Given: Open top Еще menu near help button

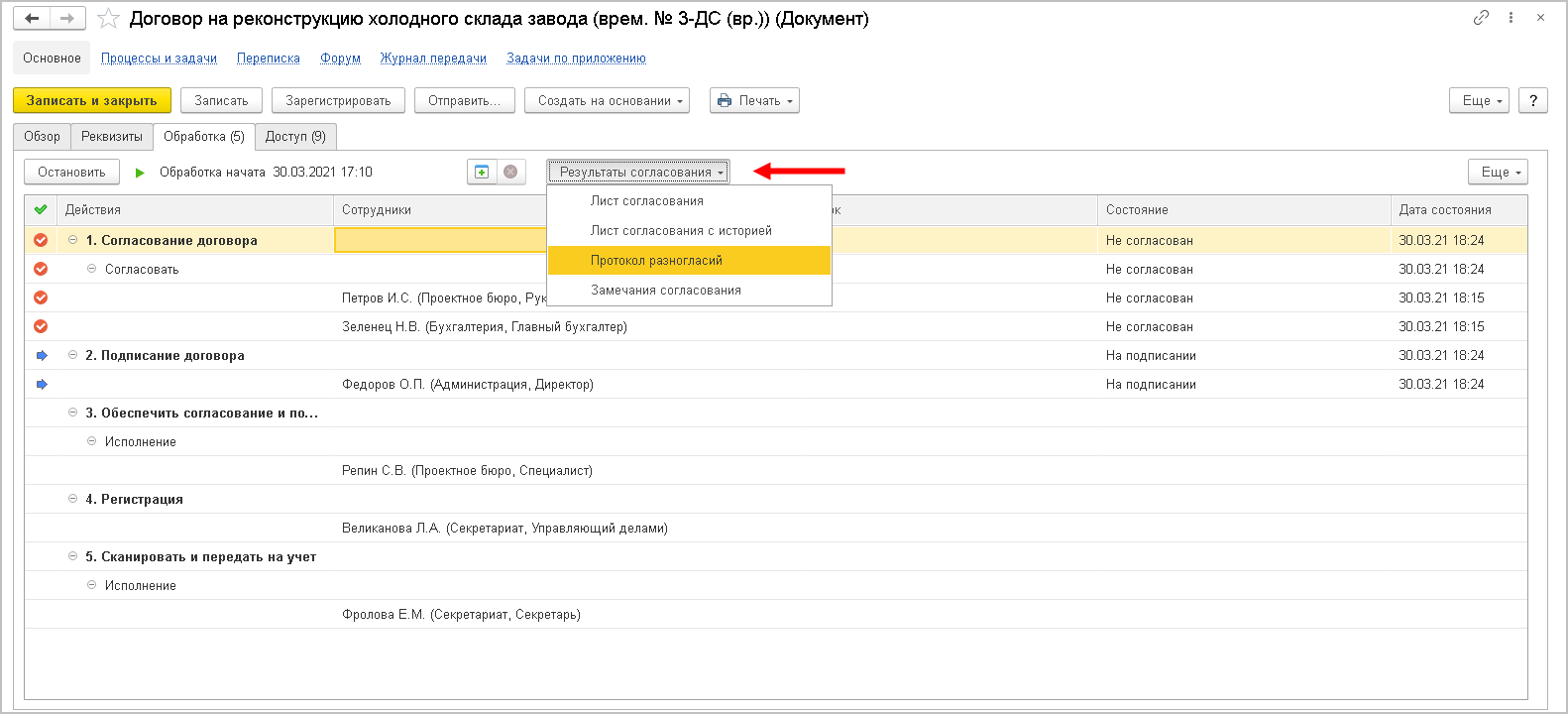Looking at the screenshot, I should (x=1479, y=100).
